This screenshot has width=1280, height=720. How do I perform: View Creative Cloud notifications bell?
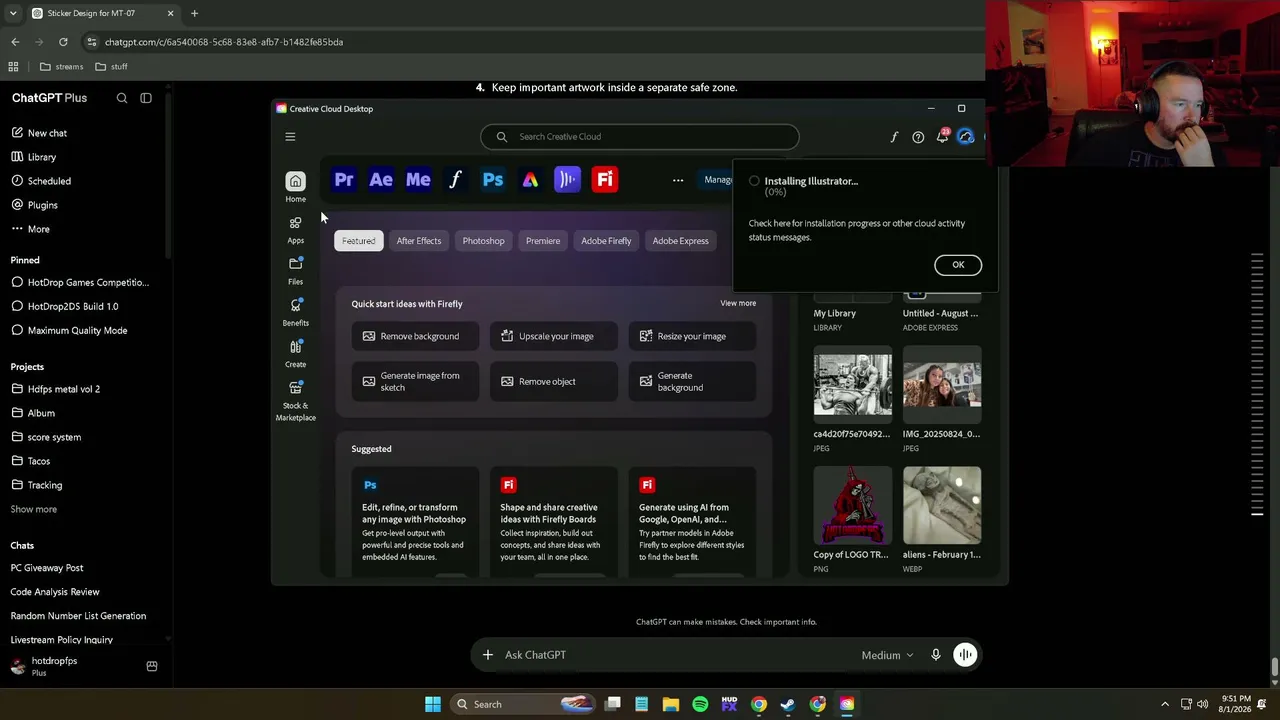click(x=942, y=137)
